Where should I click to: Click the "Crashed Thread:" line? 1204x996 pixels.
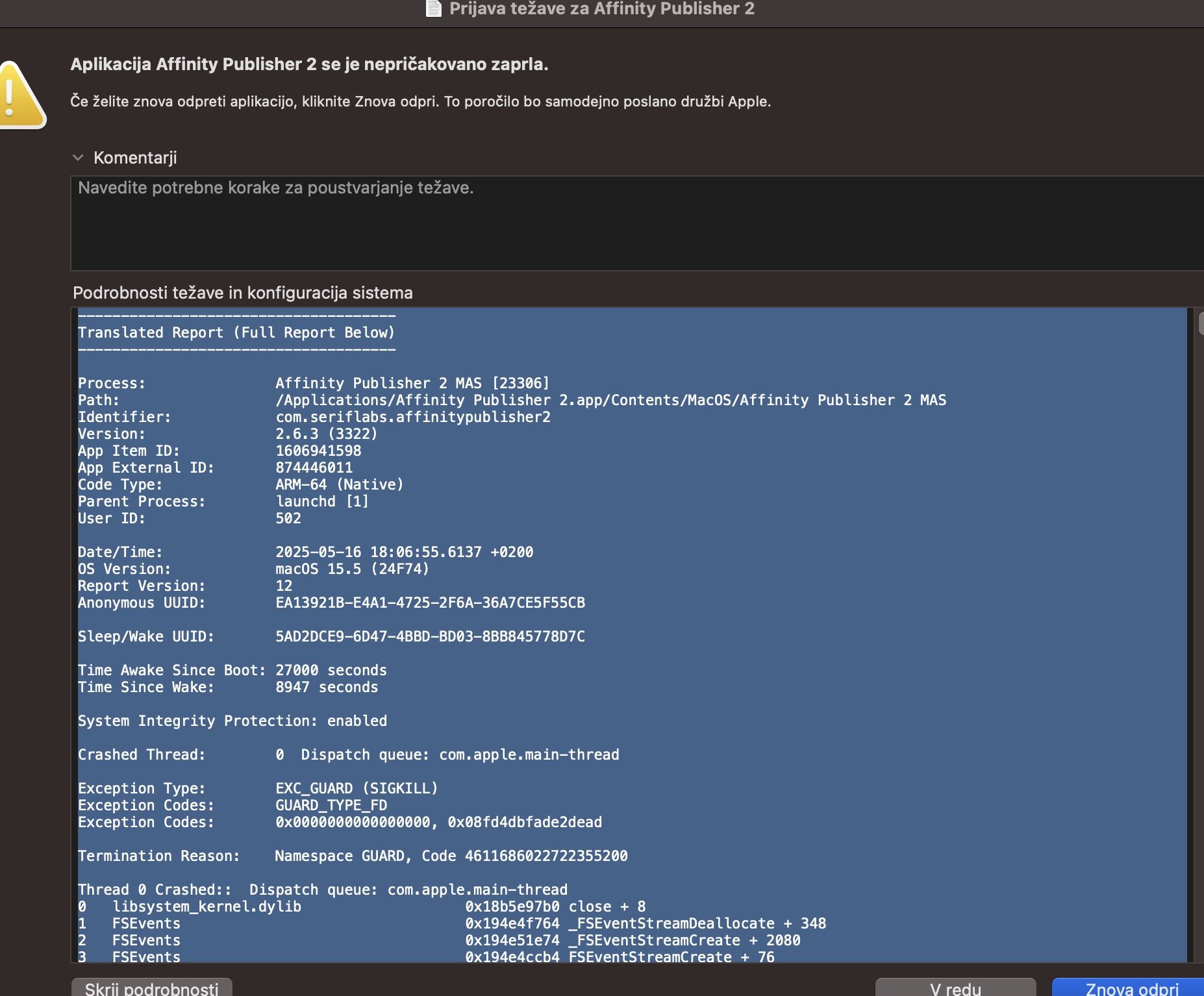(349, 754)
